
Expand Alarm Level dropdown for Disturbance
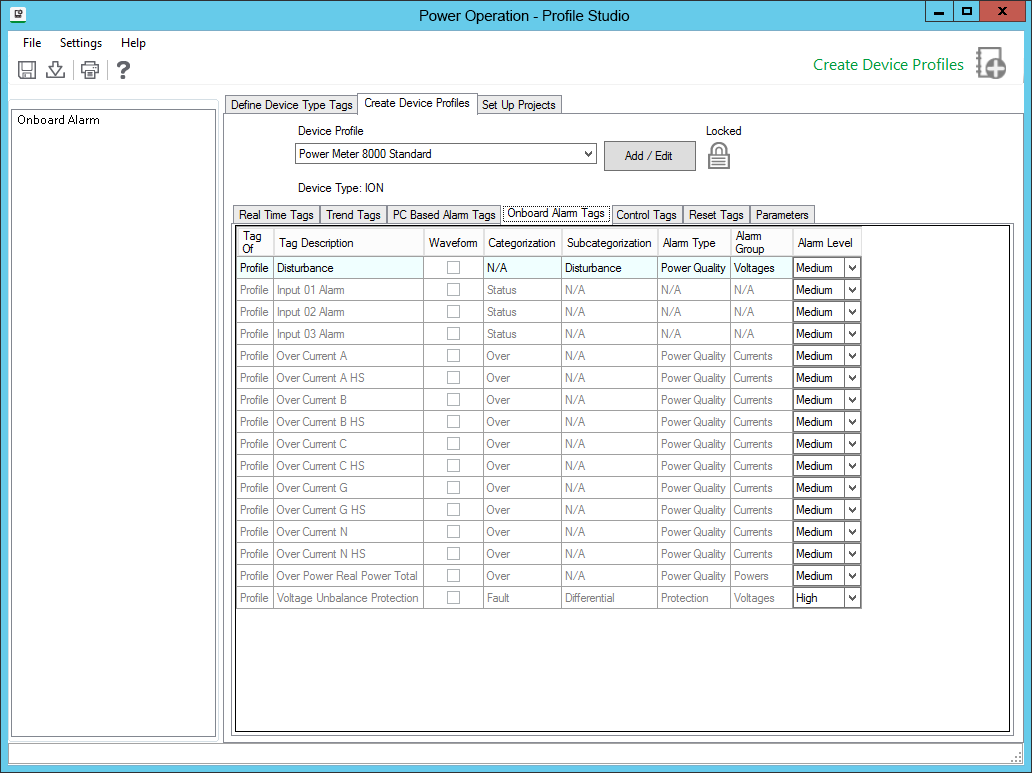(852, 268)
